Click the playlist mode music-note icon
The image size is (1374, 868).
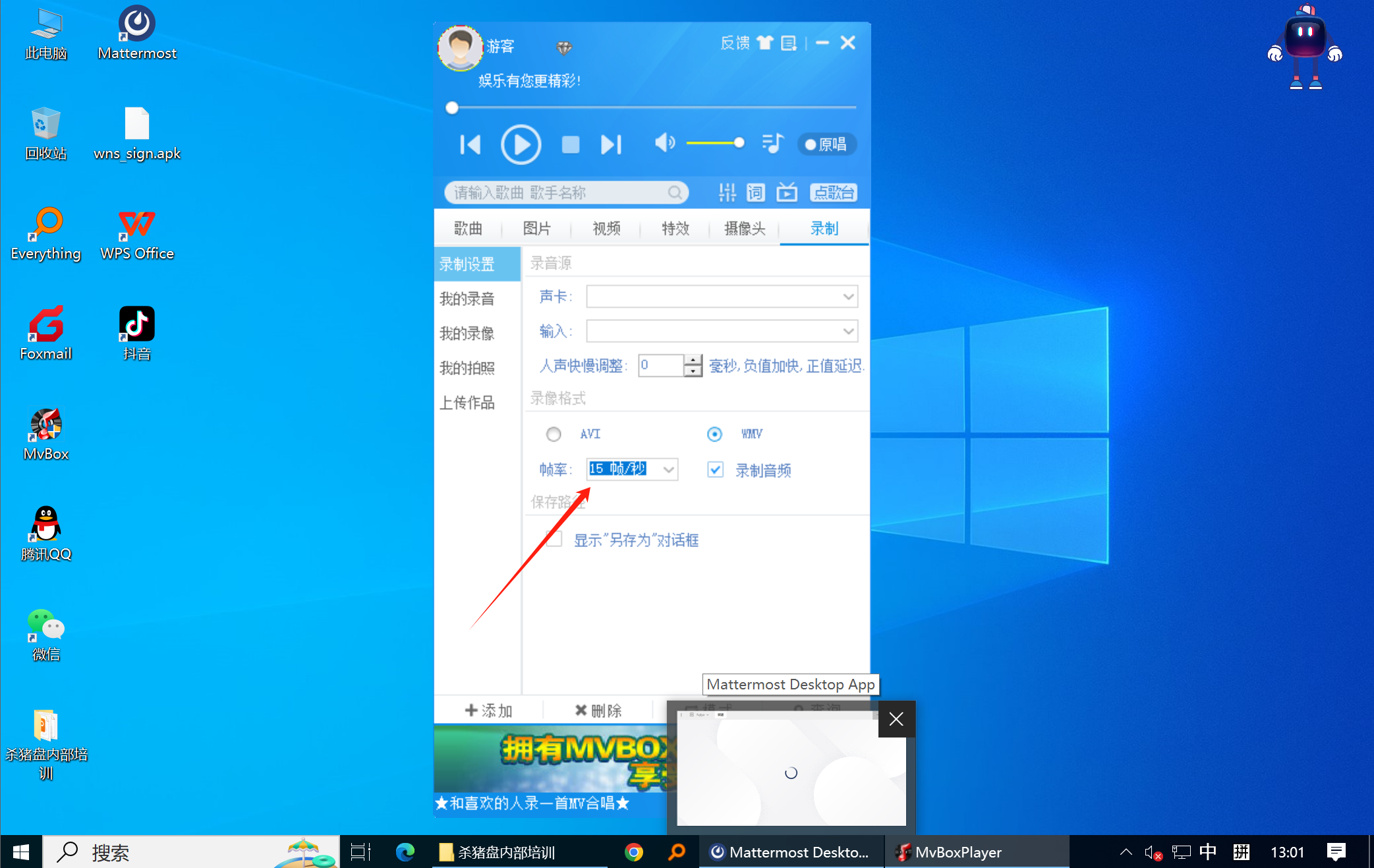772,143
